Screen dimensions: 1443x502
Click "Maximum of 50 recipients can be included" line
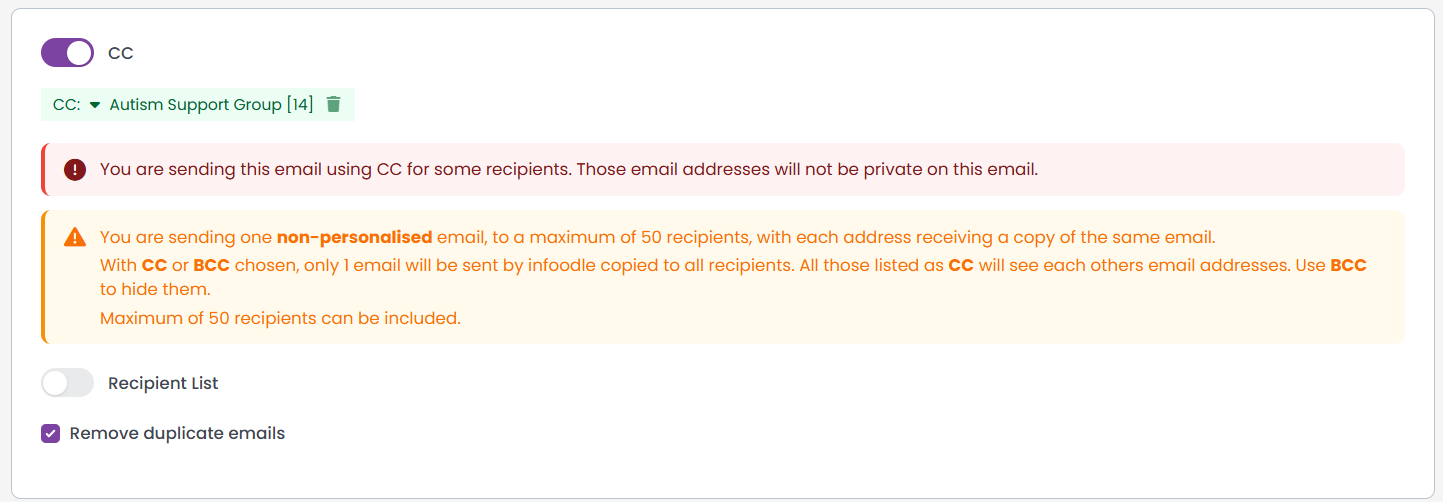pyautogui.click(x=280, y=319)
